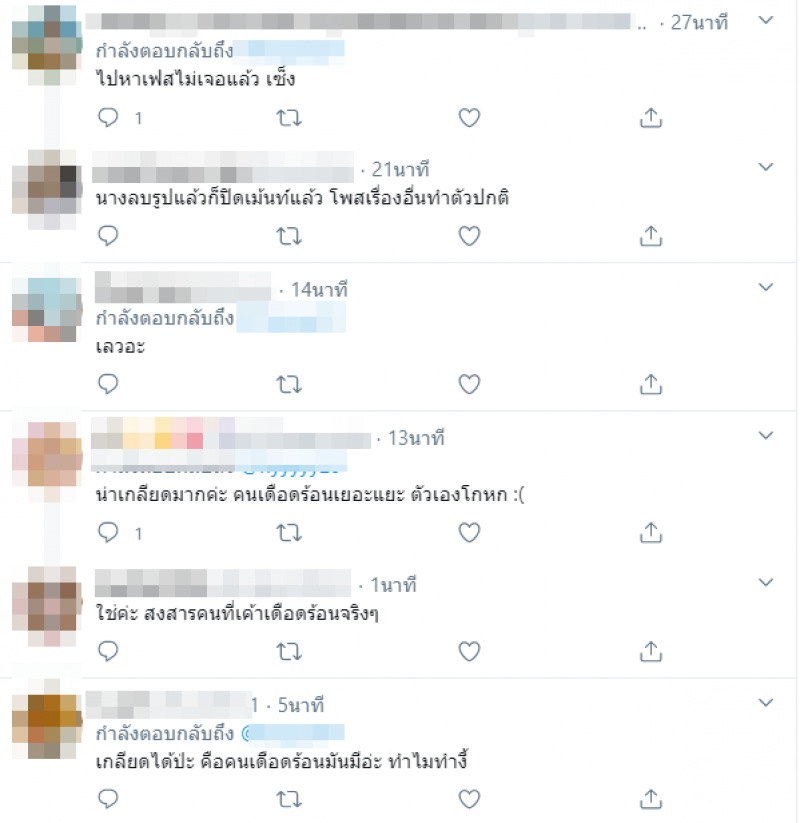800x823 pixels.
Task: Like the tweet posted 1 minute ago
Action: [469, 651]
